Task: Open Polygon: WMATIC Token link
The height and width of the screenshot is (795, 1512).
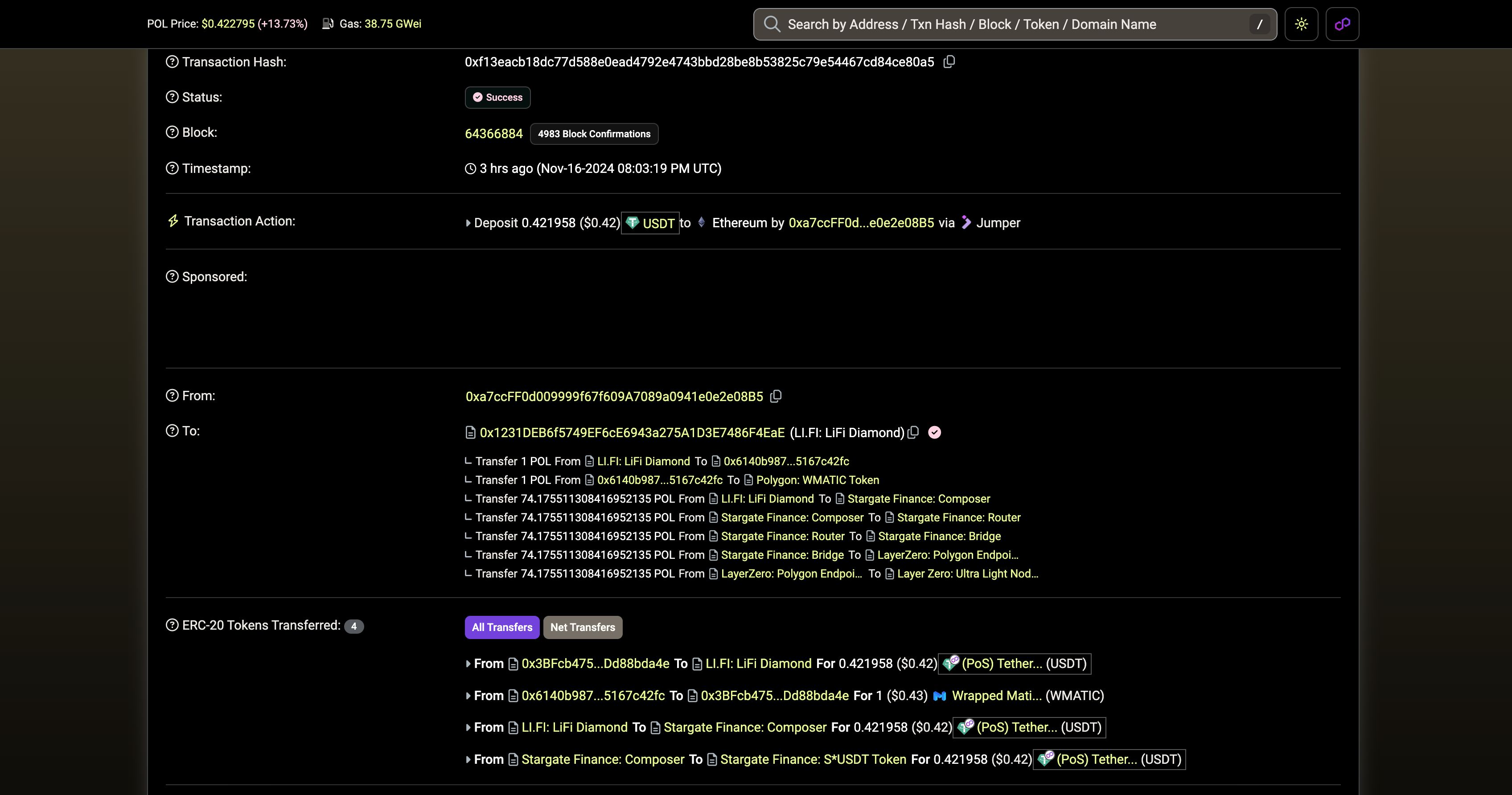Action: 818,480
